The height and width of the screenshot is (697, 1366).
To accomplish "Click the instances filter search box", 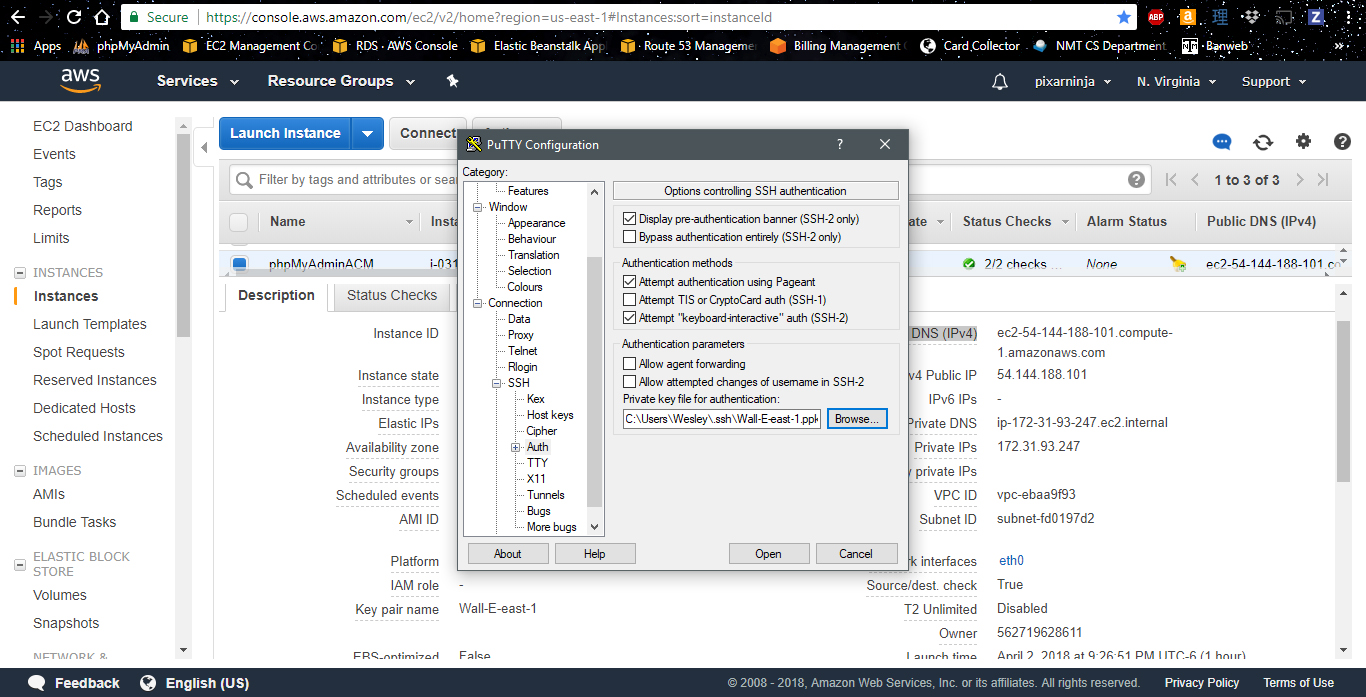I will click(x=688, y=180).
